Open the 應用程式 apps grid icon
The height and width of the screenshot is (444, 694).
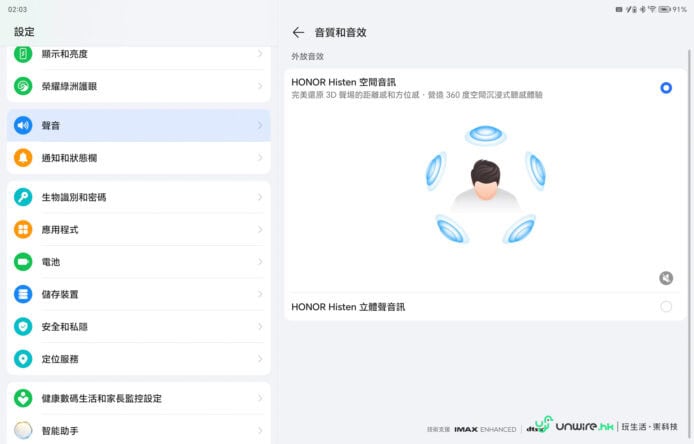coord(23,230)
